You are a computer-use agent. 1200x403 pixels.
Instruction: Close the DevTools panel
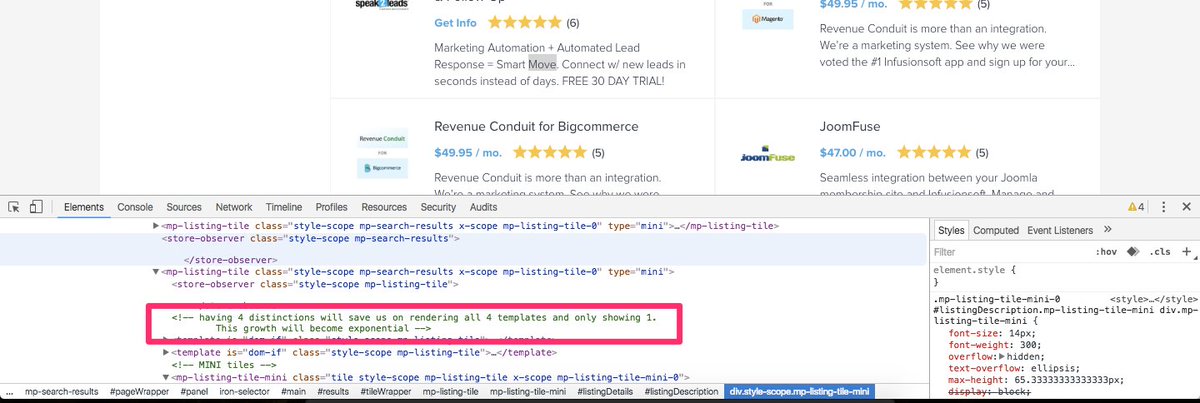[1186, 207]
